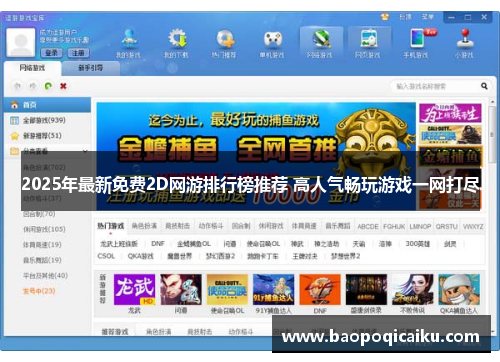Viewport: 500px width, 362px height.
Task: Select the ABCDE alphabet tab
Action: 368,227
